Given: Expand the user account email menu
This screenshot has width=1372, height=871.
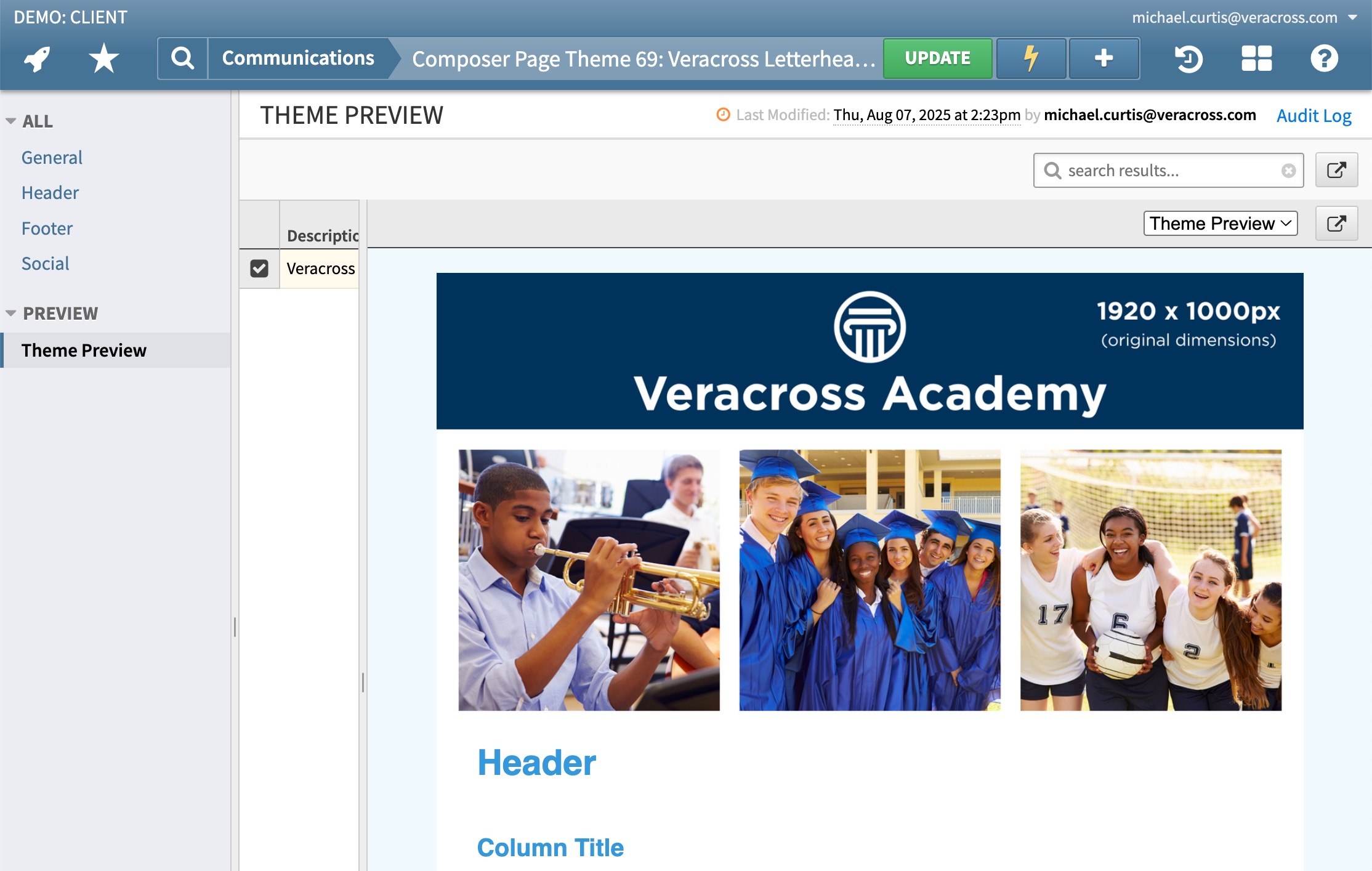Looking at the screenshot, I should pyautogui.click(x=1354, y=17).
